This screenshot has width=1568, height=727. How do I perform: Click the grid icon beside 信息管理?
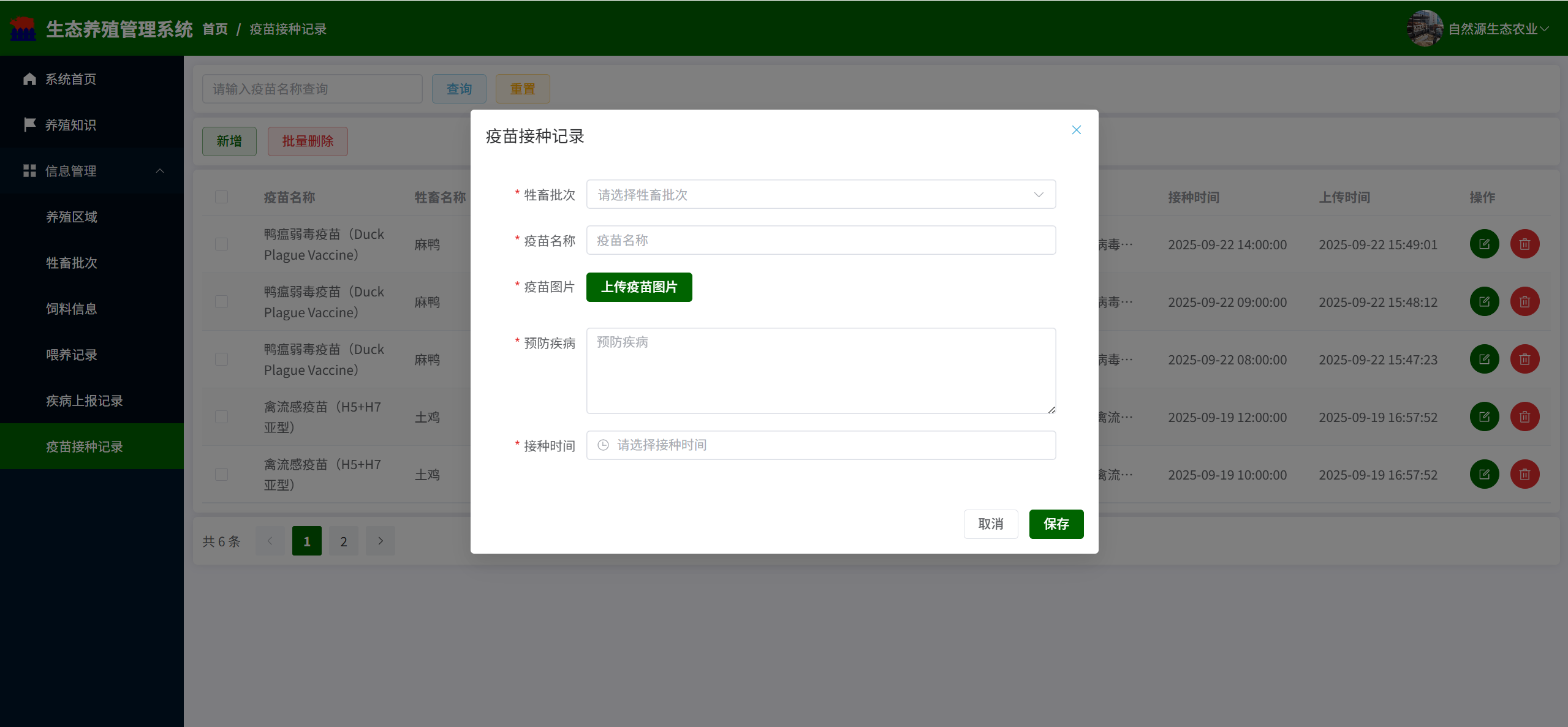(29, 171)
